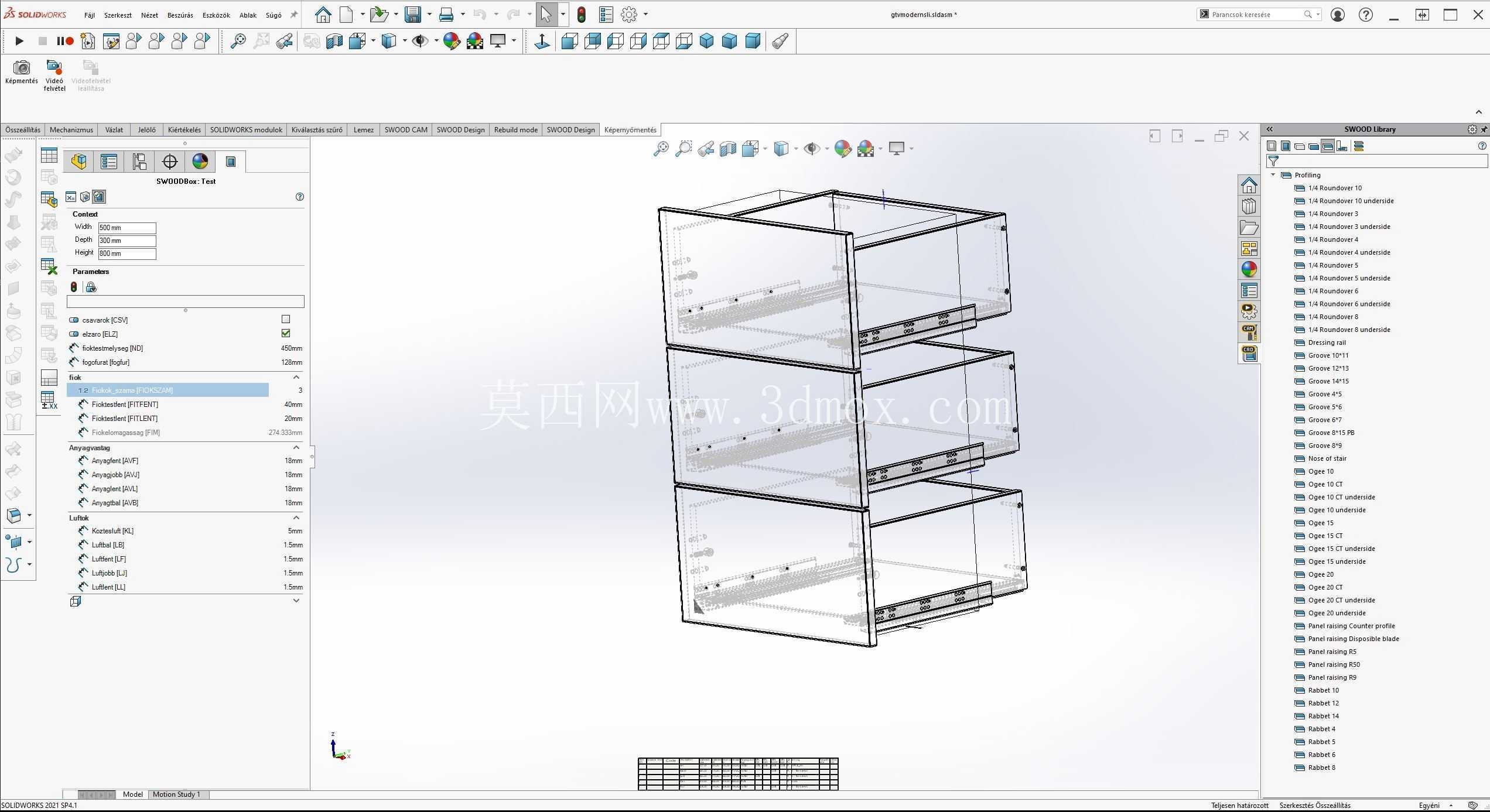The image size is (1490, 812).
Task: Open the Open-file dropdown arrow
Action: point(396,15)
